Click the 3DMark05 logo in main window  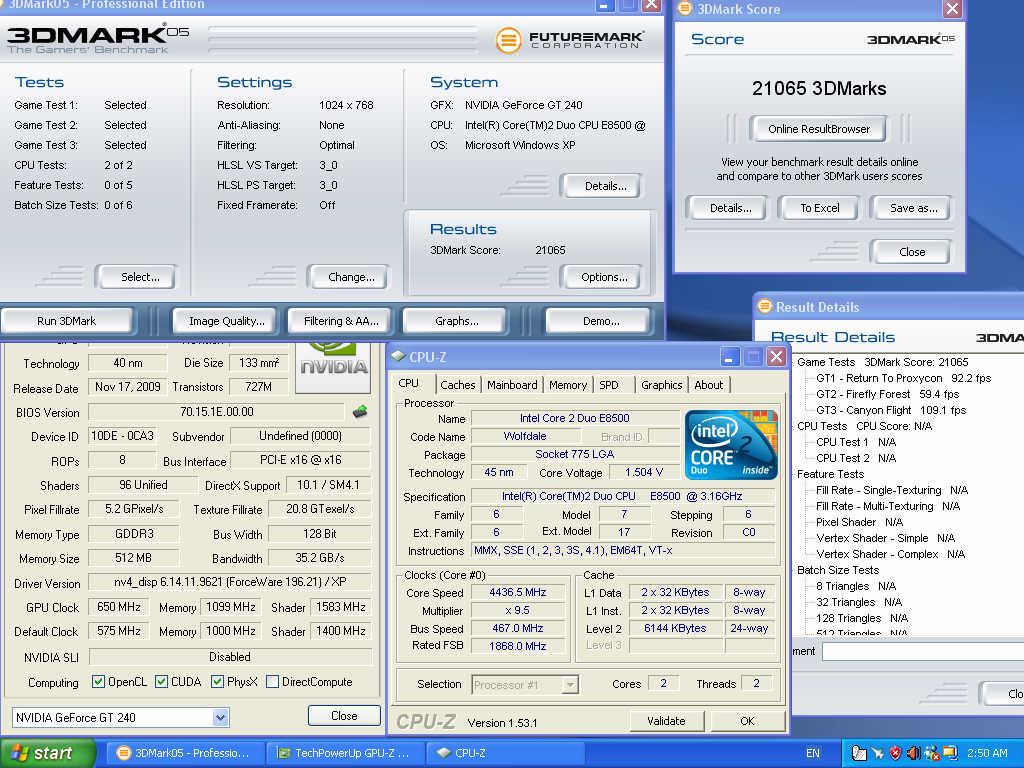tap(98, 39)
